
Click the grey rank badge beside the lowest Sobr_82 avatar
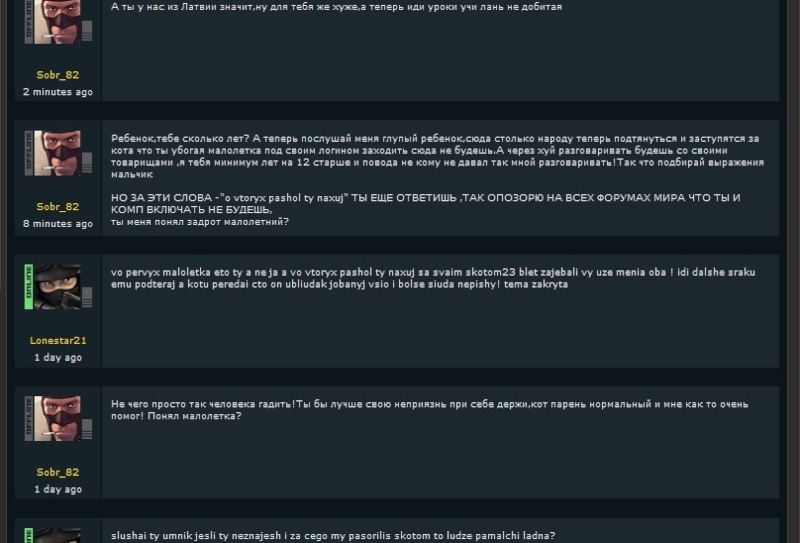coord(87,429)
